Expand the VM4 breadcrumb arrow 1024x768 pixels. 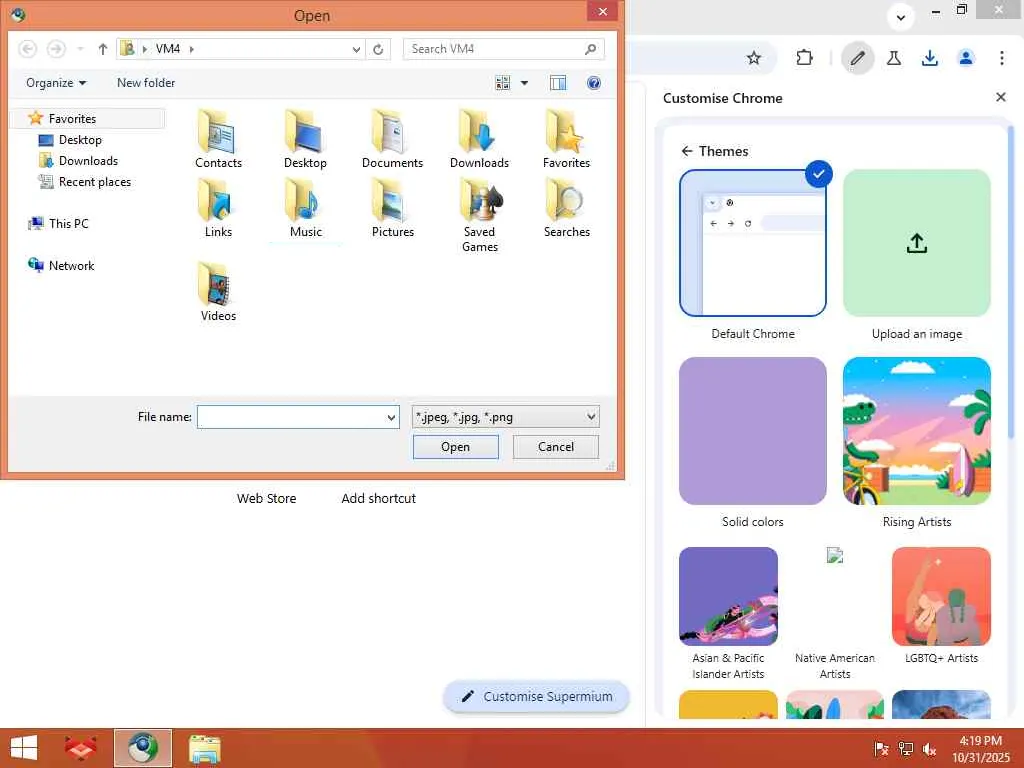point(191,49)
